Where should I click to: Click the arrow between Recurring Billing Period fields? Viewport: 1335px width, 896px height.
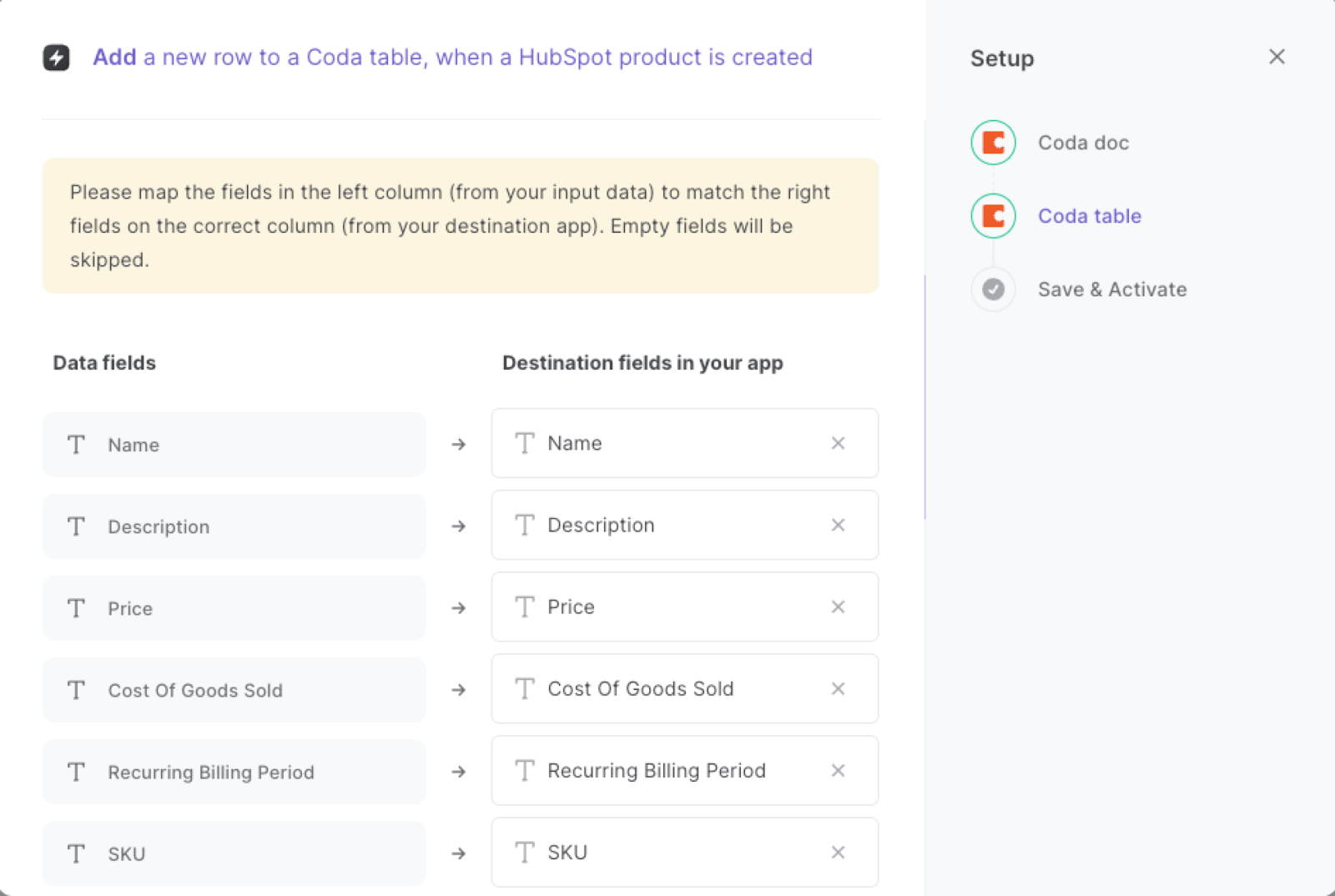(458, 772)
